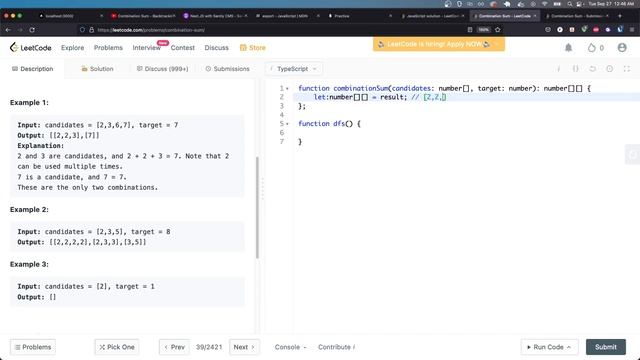Open the Submissions tab
The width and height of the screenshot is (640, 360).
227,69
